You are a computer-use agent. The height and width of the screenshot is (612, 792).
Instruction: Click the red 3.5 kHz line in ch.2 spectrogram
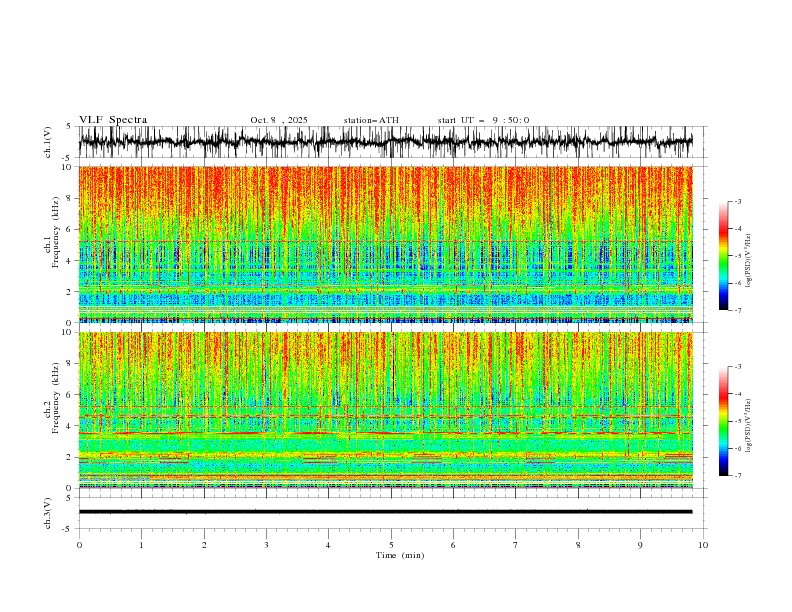pyautogui.click(x=385, y=433)
